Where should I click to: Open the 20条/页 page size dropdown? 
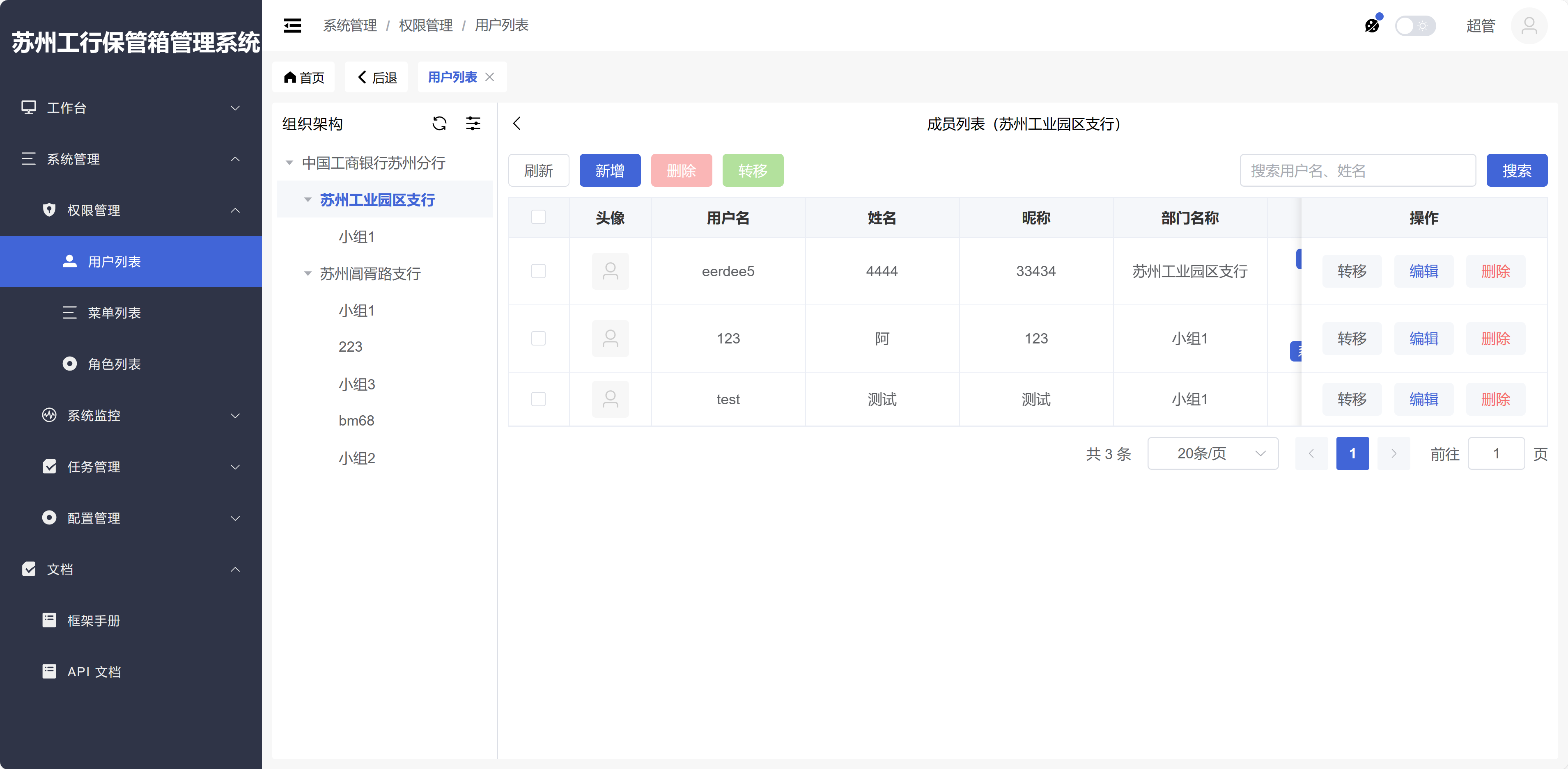pos(1212,453)
